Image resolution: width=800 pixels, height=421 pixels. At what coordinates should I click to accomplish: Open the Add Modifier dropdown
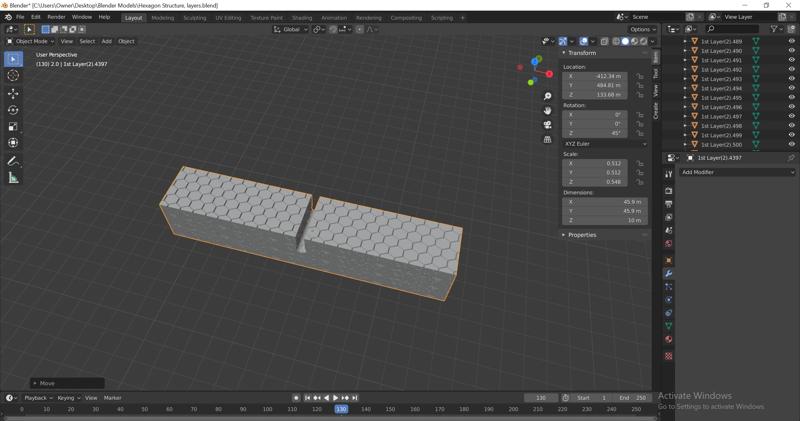737,172
